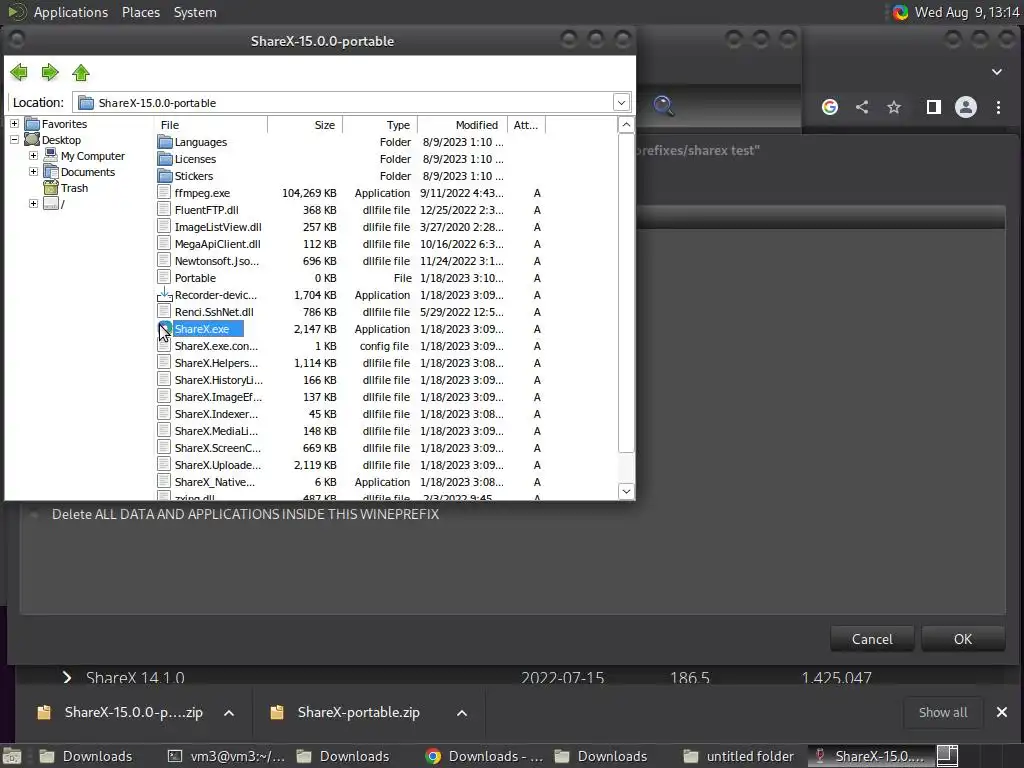Open the Chrome three-dot menu
Image resolution: width=1024 pixels, height=768 pixels.
point(999,107)
